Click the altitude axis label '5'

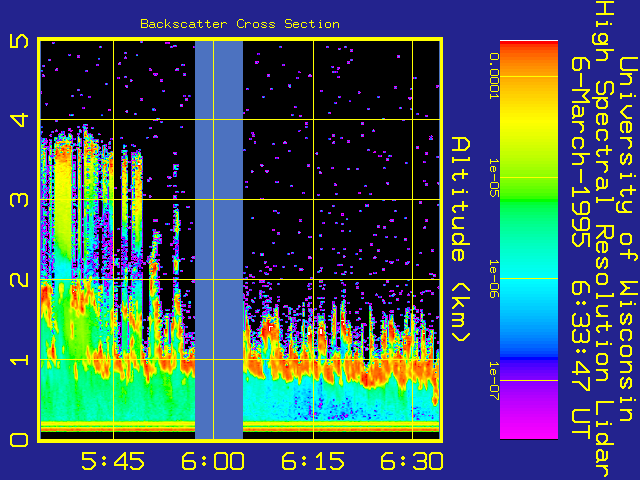click(x=19, y=41)
